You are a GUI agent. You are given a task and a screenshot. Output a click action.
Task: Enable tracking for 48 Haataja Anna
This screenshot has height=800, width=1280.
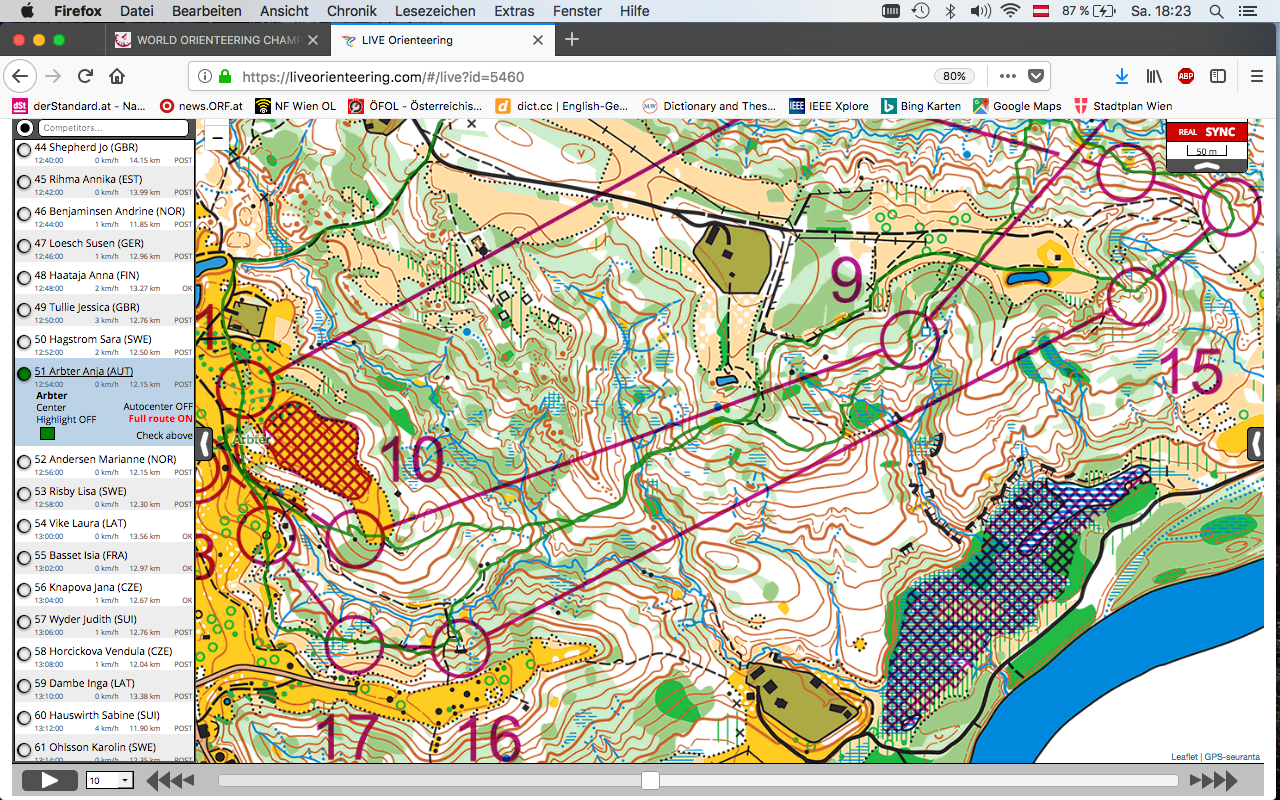click(24, 277)
